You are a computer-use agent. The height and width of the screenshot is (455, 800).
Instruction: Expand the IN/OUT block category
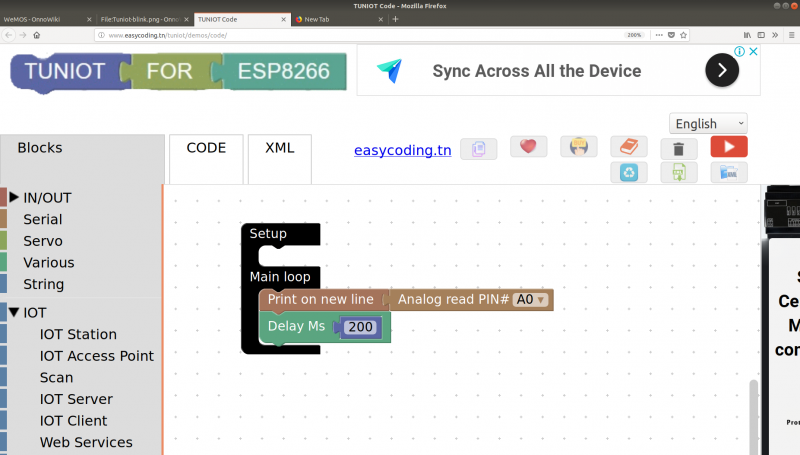click(14, 198)
